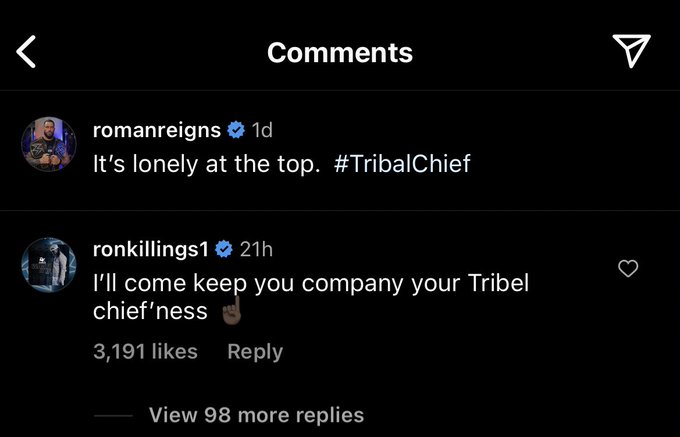The height and width of the screenshot is (437, 680).
Task: Tap the verified badge next to romanreigns
Action: (x=236, y=130)
